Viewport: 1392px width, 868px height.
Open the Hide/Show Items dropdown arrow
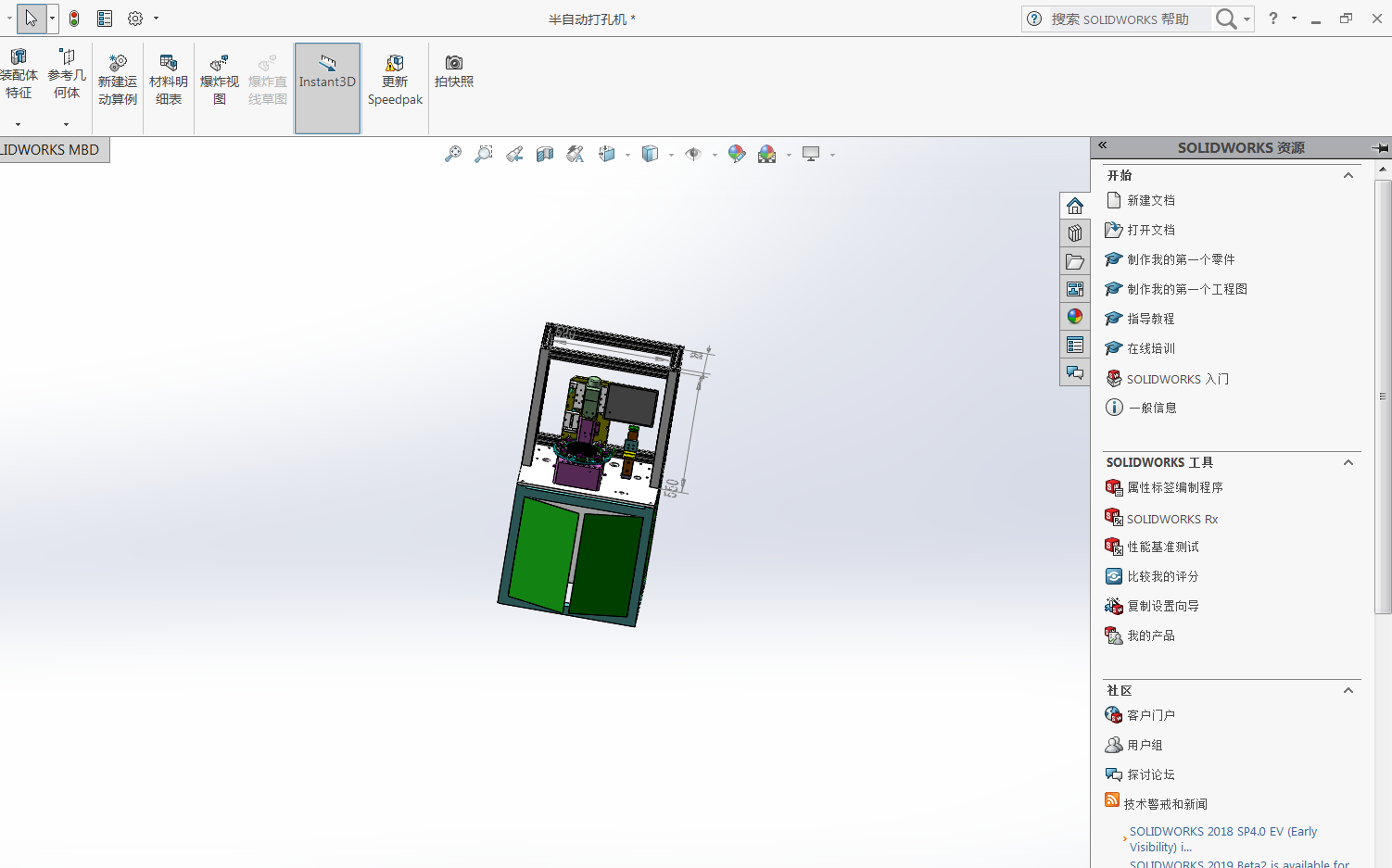point(715,155)
